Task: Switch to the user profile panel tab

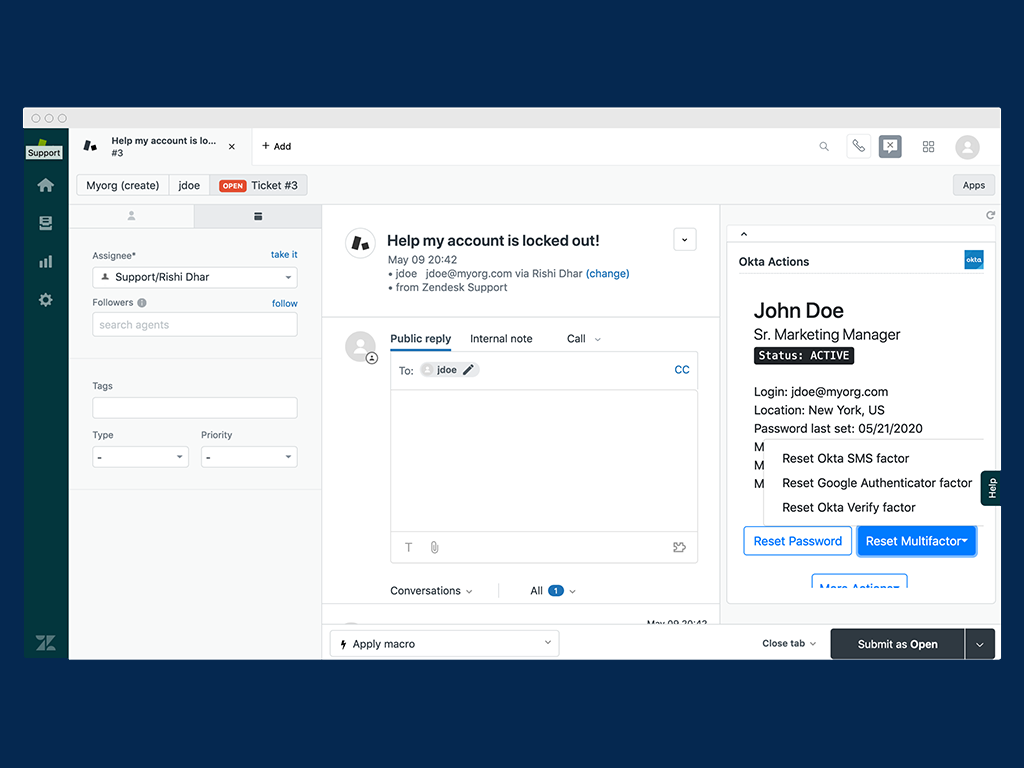Action: [x=131, y=216]
